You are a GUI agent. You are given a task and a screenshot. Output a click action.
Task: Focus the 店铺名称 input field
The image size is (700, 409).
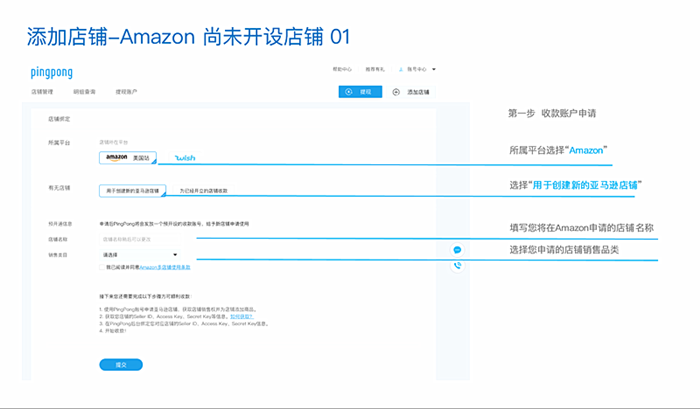pyautogui.click(x=140, y=239)
